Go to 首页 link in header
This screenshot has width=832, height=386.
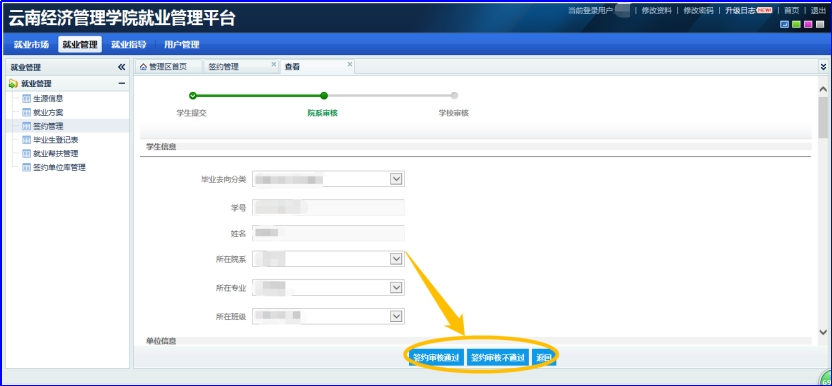(x=791, y=11)
